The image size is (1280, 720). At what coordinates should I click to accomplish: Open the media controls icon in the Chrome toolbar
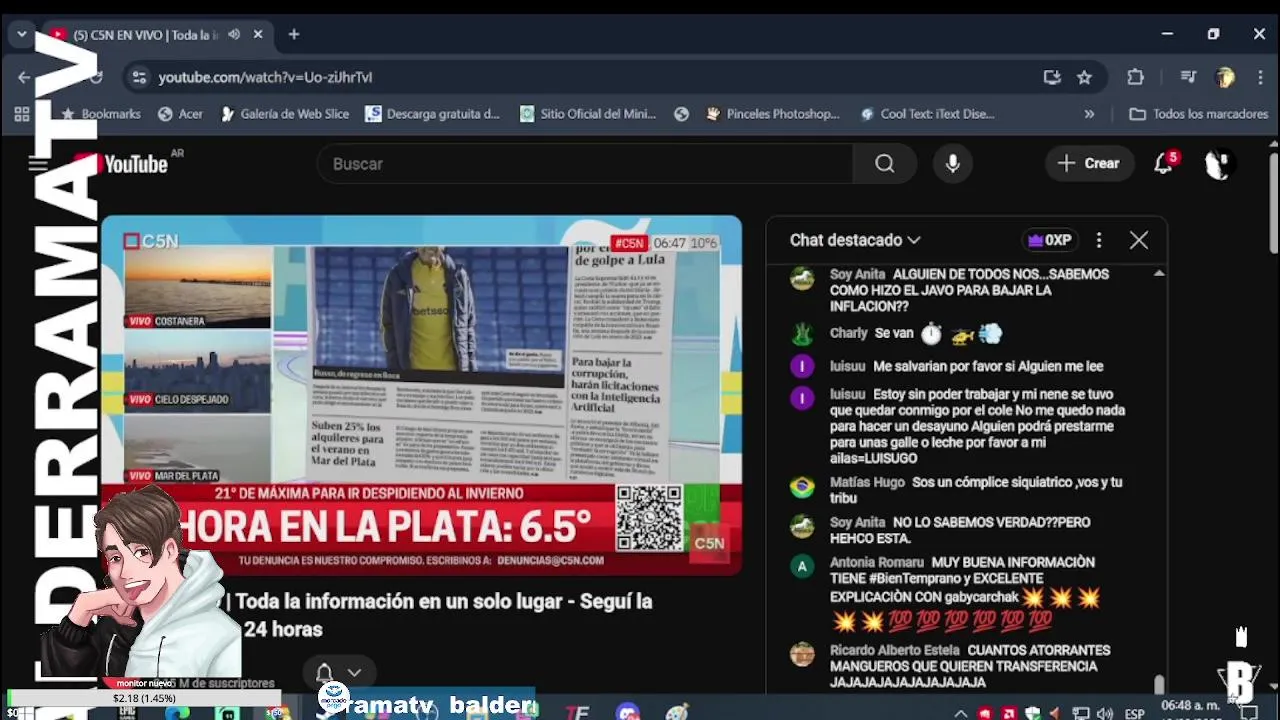point(1188,77)
